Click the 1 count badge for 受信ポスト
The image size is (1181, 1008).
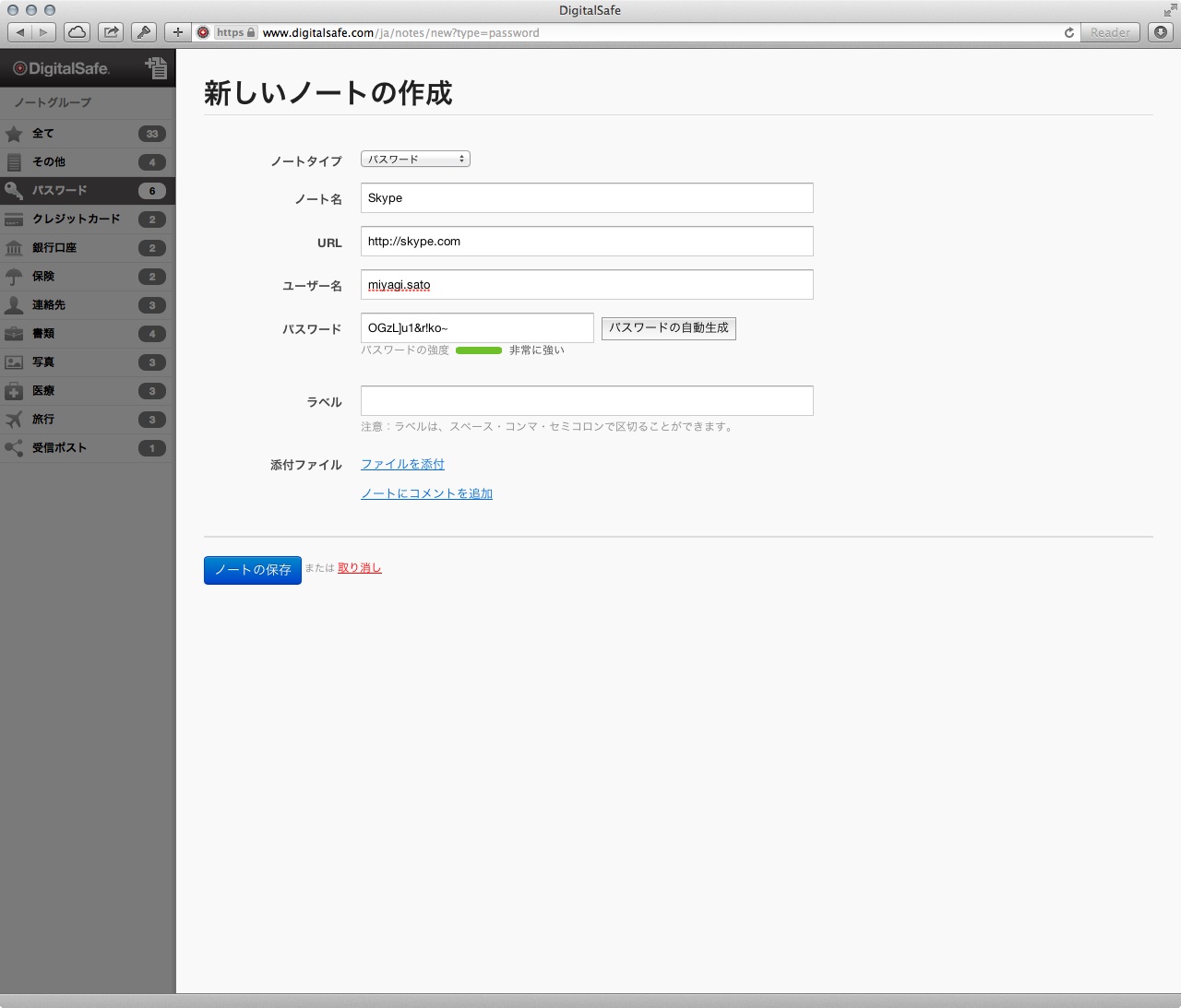click(152, 448)
